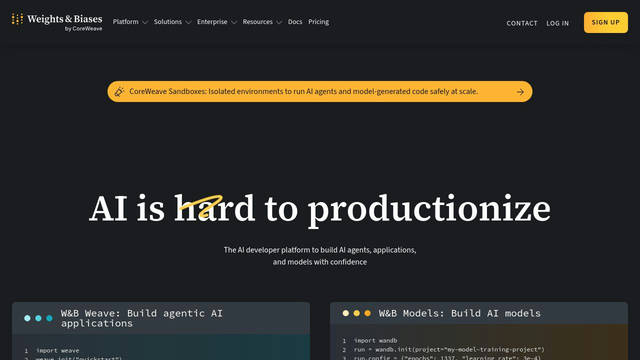Click the CONTACT link
The height and width of the screenshot is (360, 640).
[522, 23]
